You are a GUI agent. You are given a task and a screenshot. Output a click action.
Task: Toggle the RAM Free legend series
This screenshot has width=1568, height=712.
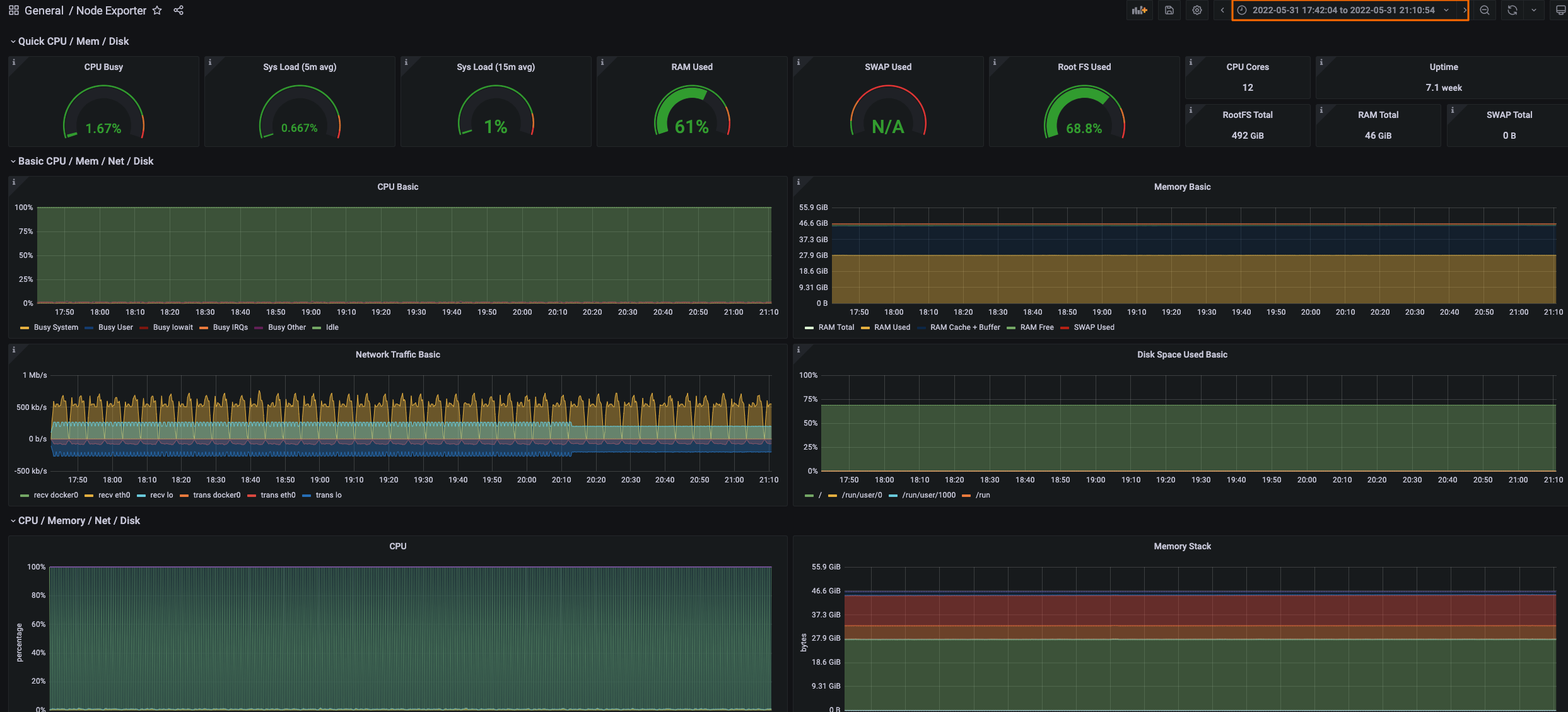click(x=1036, y=327)
